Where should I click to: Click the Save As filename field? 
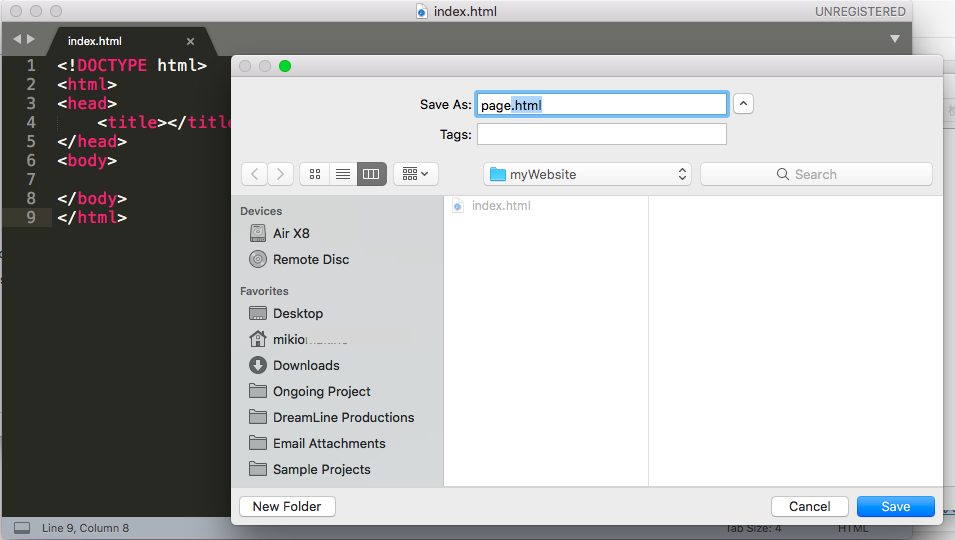point(602,104)
